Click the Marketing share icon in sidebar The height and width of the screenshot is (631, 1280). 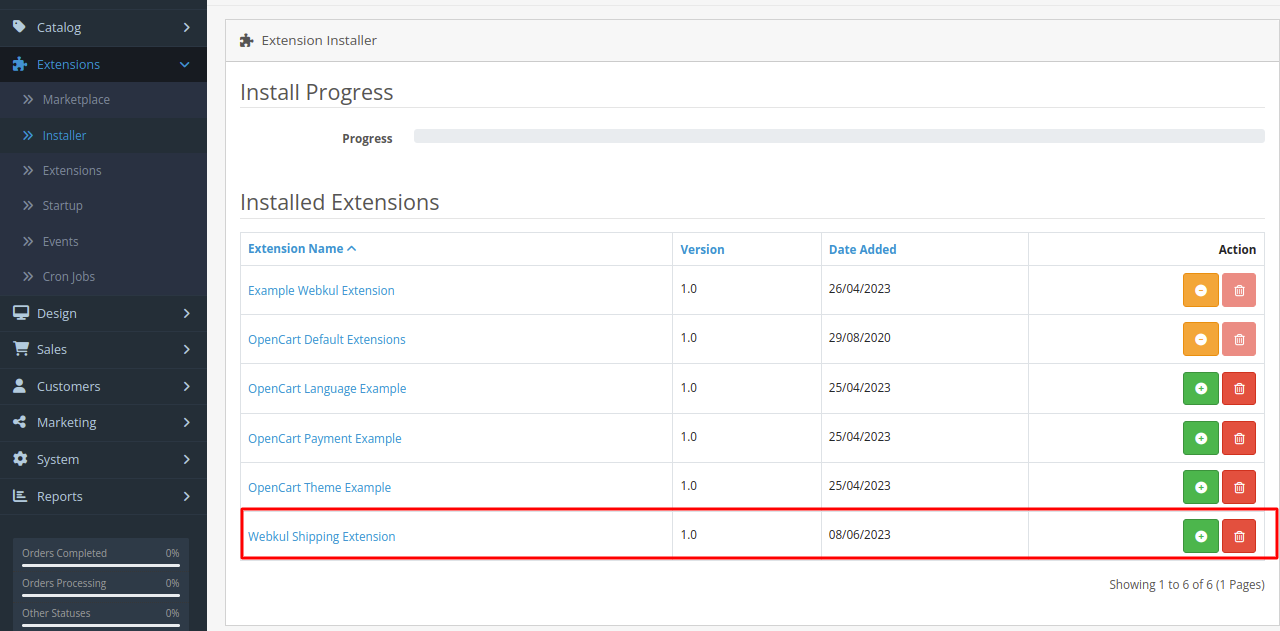[20, 422]
